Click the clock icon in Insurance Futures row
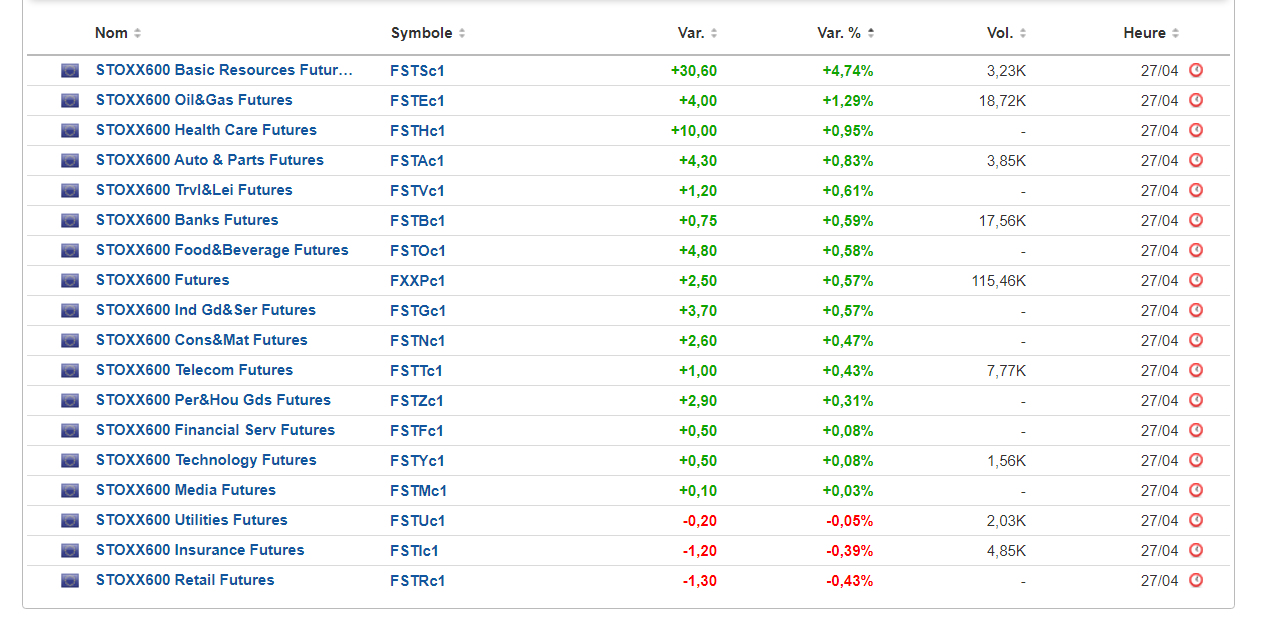Screen dimensions: 1272x626 tap(1196, 550)
